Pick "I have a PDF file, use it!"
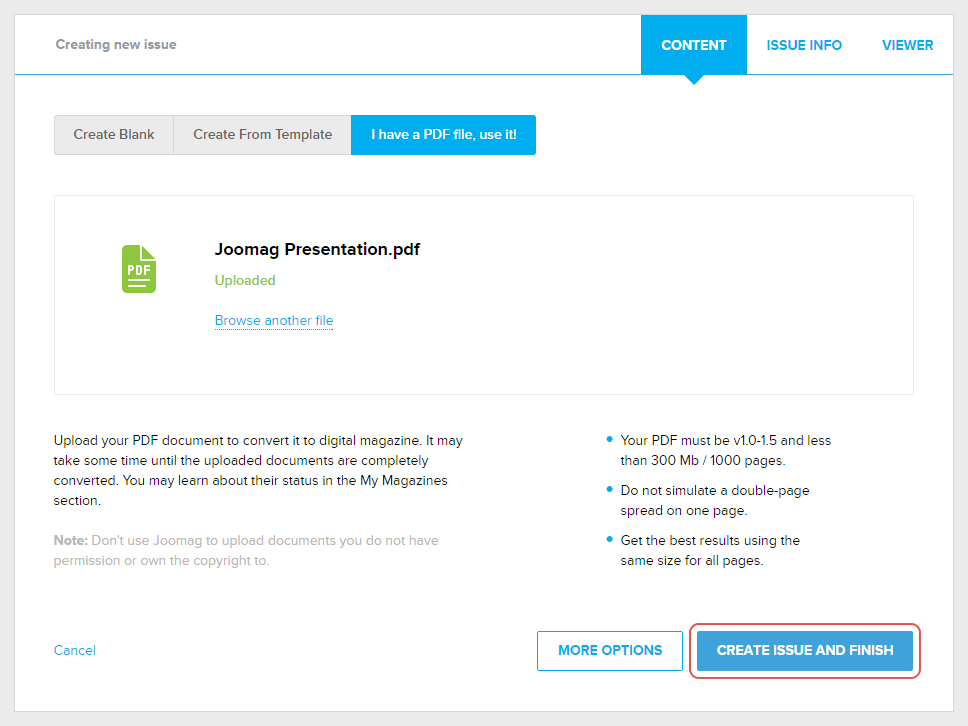968x726 pixels. coord(443,135)
